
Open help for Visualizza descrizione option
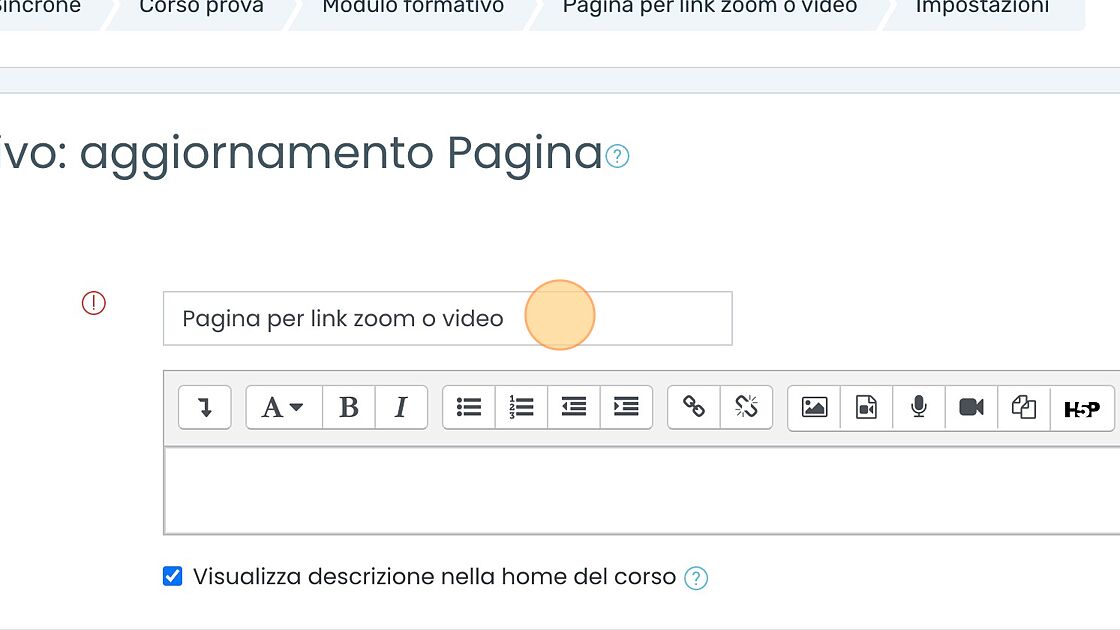pyautogui.click(x=696, y=578)
